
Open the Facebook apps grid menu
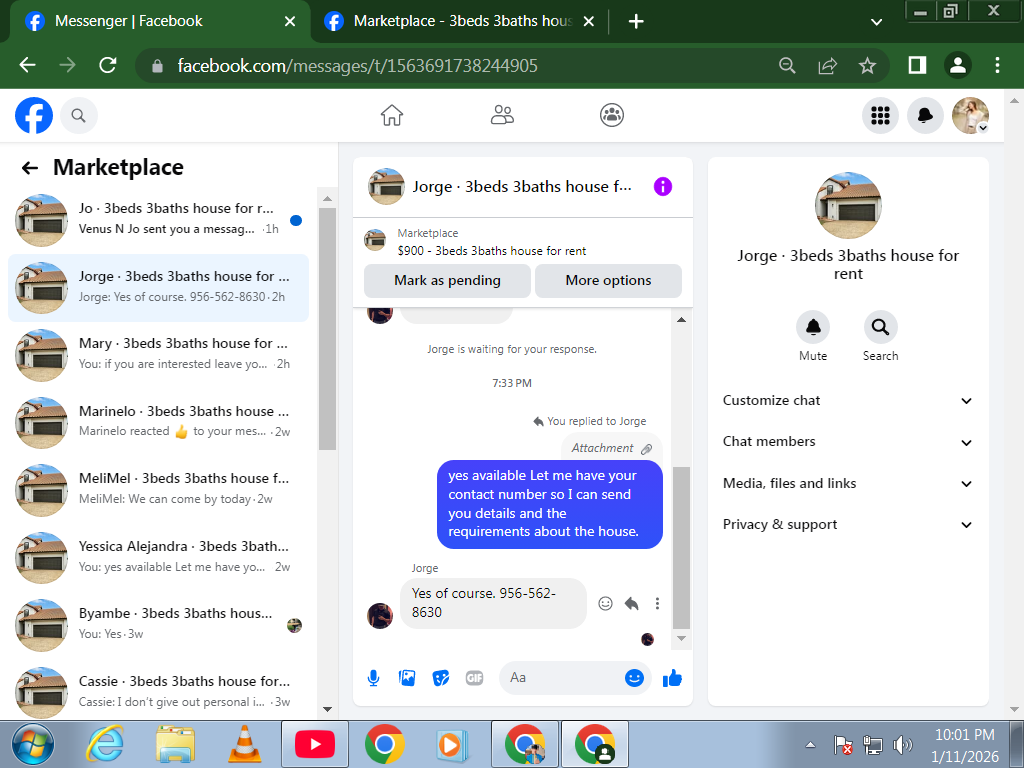880,116
